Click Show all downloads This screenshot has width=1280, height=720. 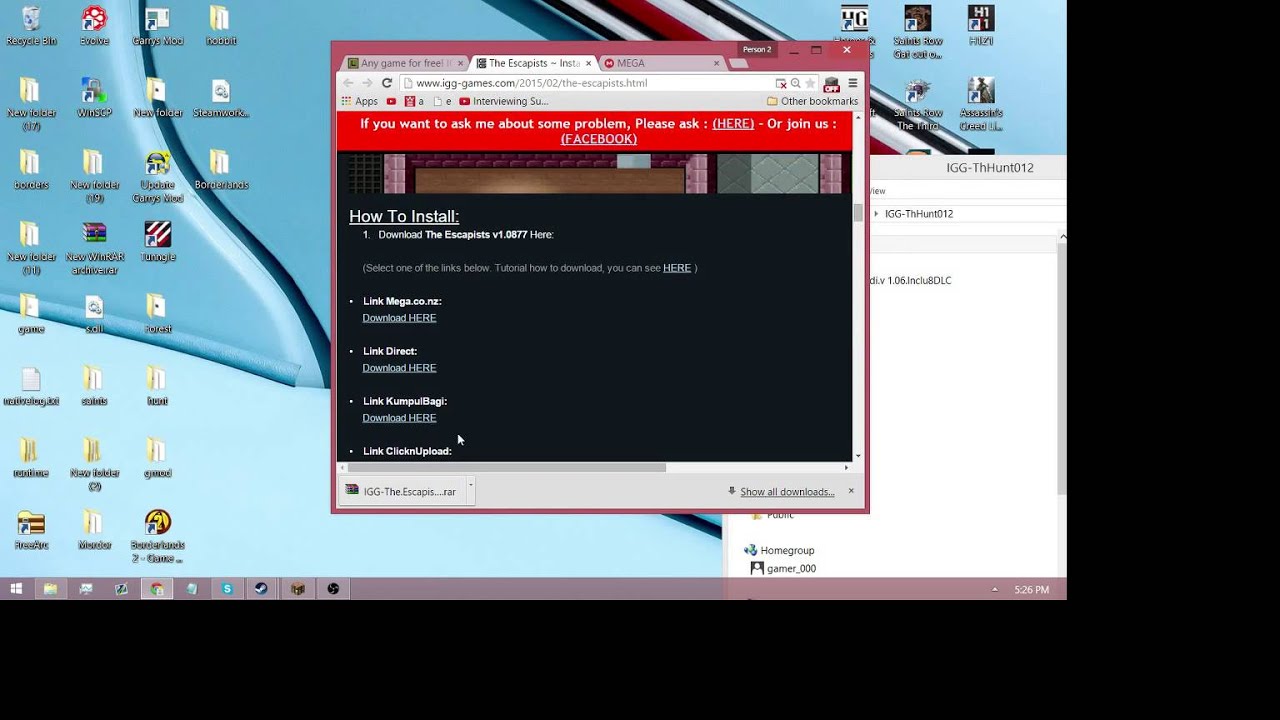click(787, 492)
